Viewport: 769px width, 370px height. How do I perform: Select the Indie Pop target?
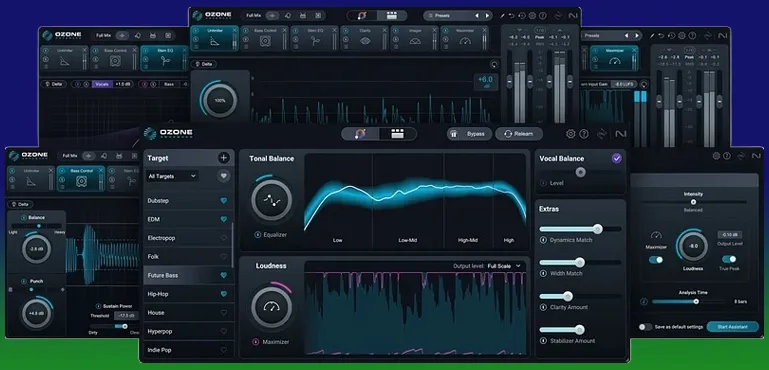click(x=188, y=350)
